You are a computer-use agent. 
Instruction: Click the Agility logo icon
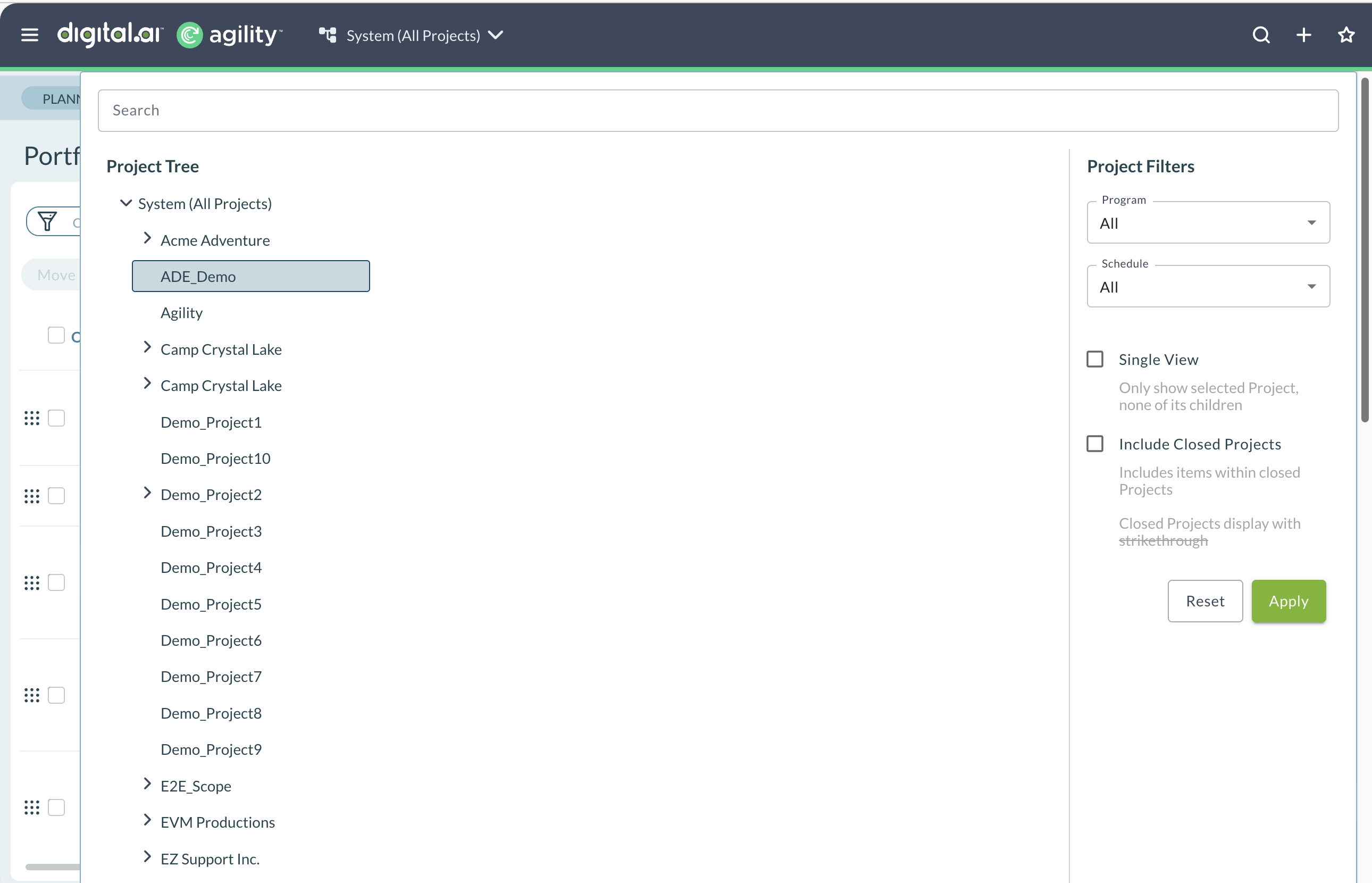pos(190,36)
